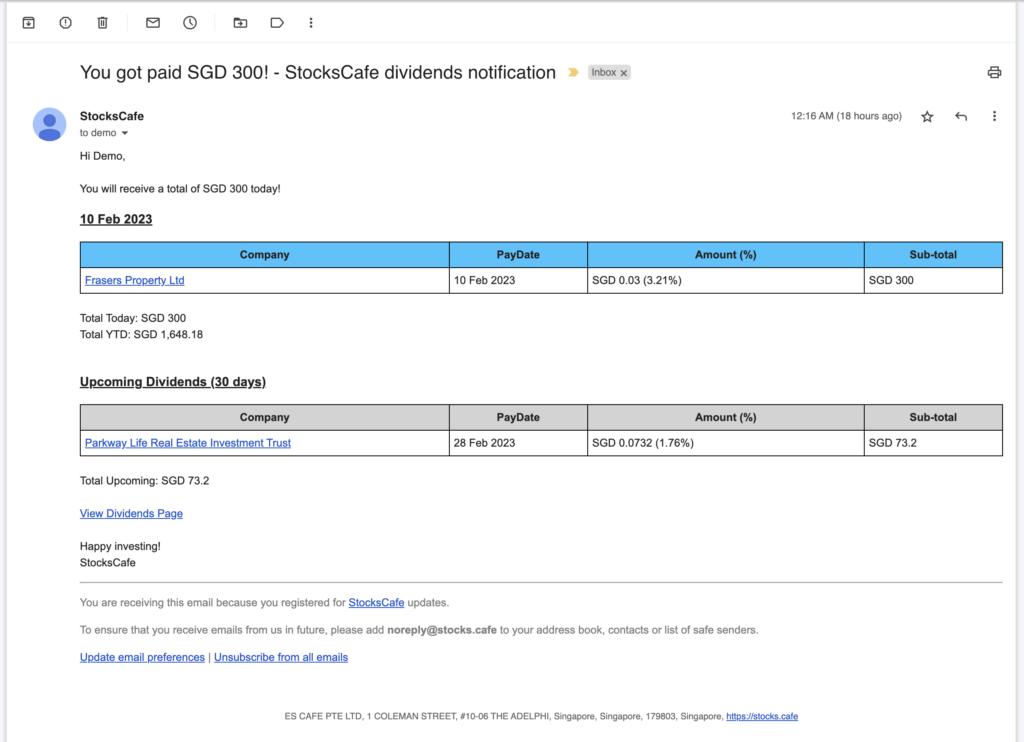Image resolution: width=1024 pixels, height=742 pixels.
Task: Open https://stocks.cafe link
Action: [762, 717]
